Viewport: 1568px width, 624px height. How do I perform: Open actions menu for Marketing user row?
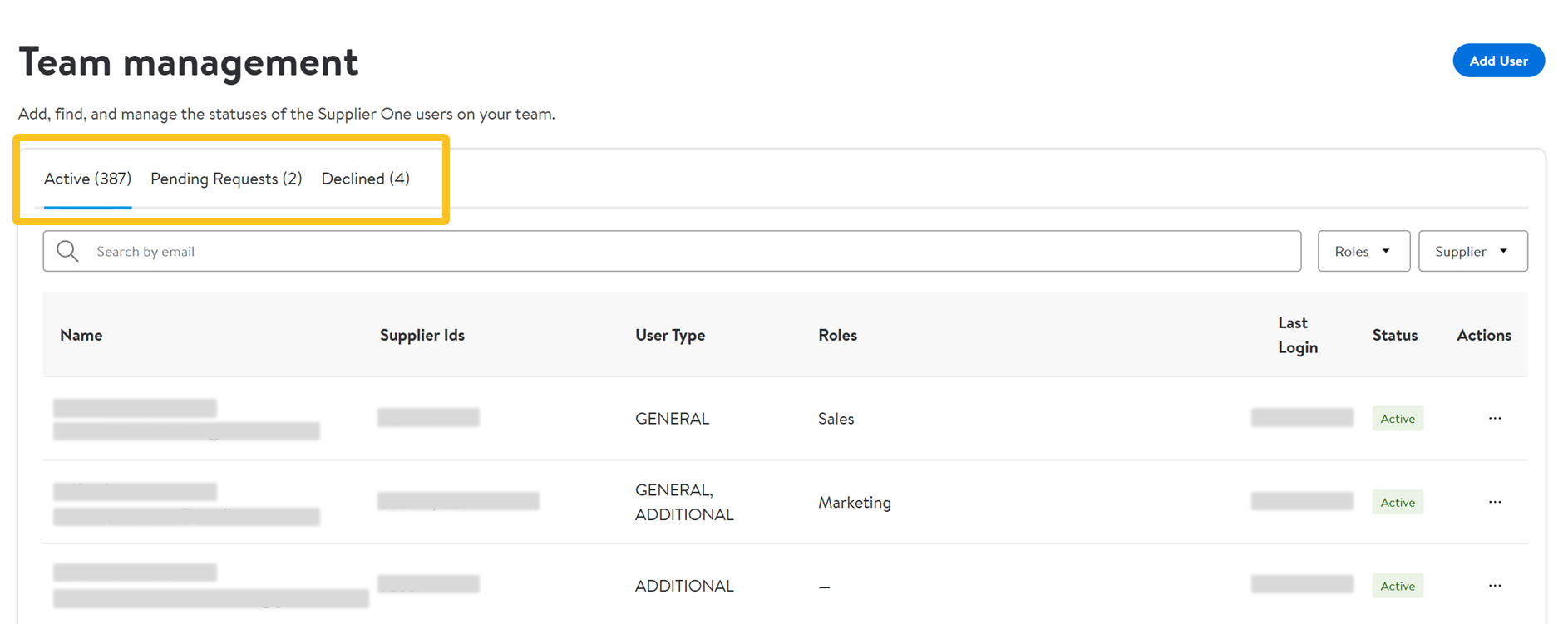[x=1494, y=502]
